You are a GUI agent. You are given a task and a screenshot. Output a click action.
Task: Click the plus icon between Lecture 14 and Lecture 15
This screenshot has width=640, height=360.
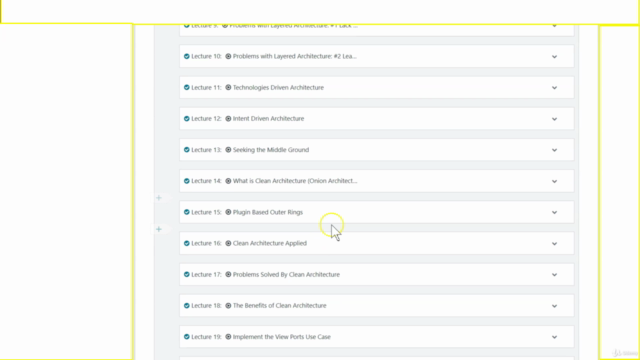point(159,198)
